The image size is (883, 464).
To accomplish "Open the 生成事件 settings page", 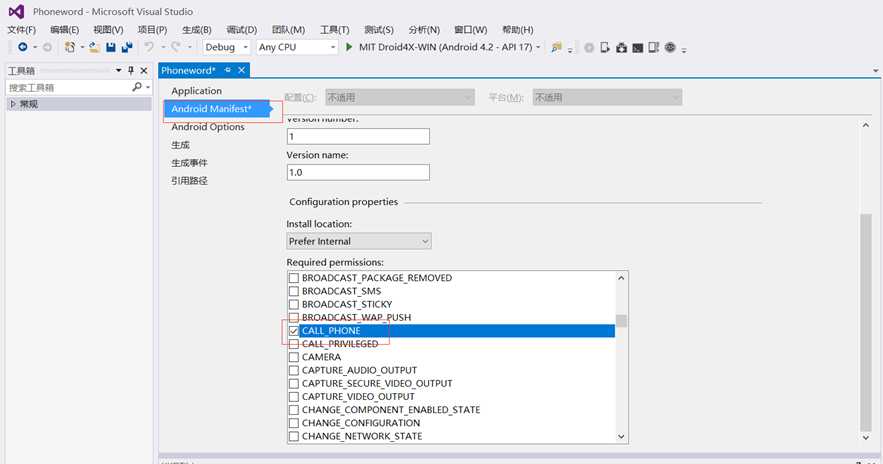I will pyautogui.click(x=189, y=163).
